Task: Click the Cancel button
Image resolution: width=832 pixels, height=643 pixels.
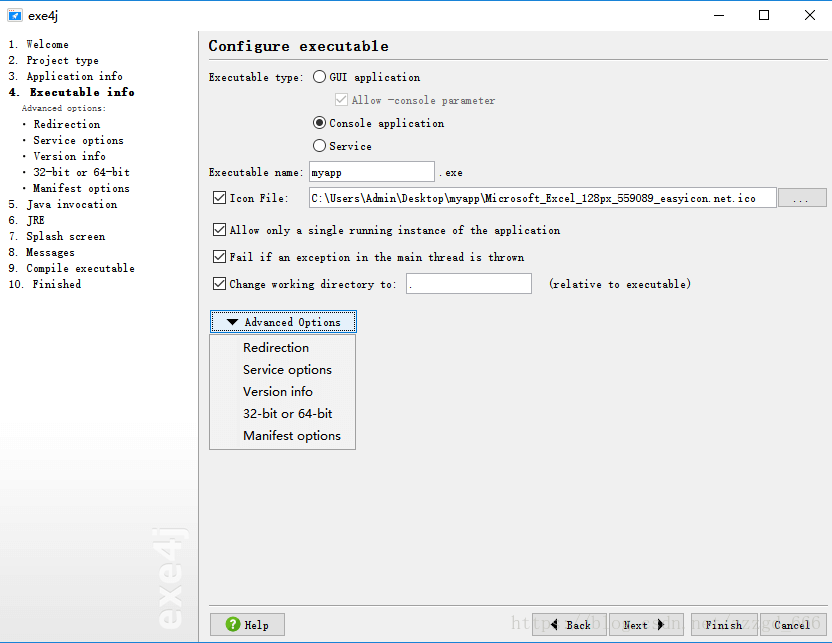Action: 792,624
